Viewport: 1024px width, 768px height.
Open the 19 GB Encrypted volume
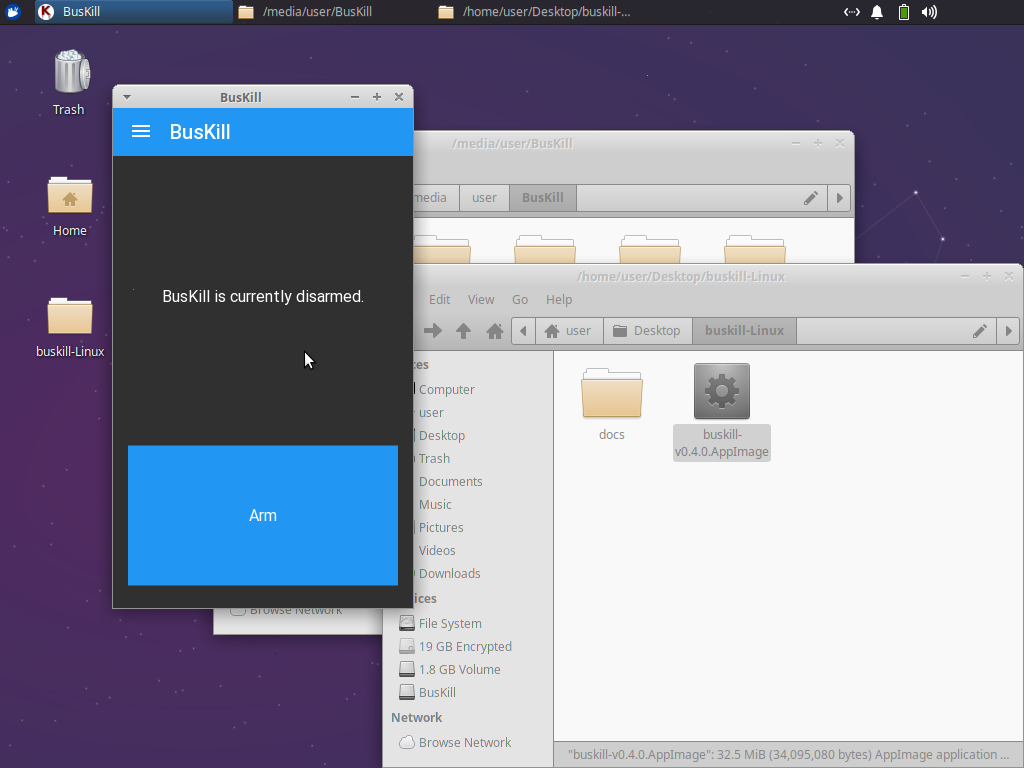click(x=456, y=647)
